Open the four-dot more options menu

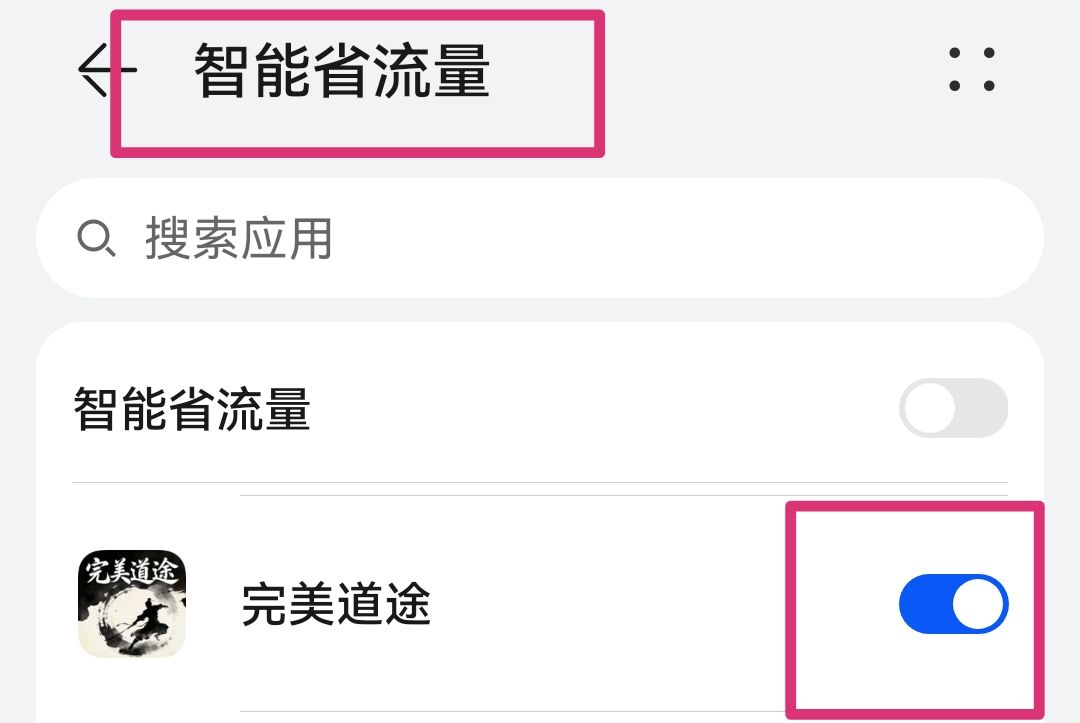pos(972,70)
